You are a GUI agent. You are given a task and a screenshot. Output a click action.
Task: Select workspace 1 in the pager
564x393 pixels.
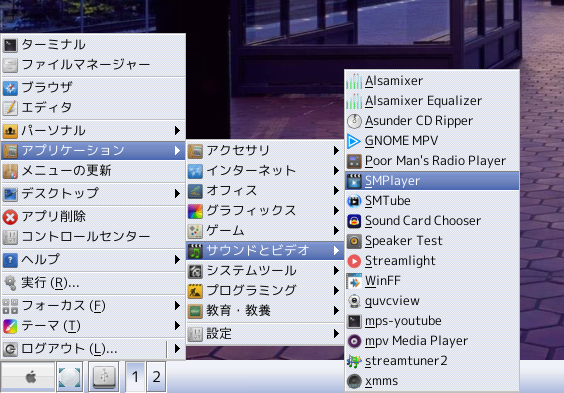click(x=135, y=377)
